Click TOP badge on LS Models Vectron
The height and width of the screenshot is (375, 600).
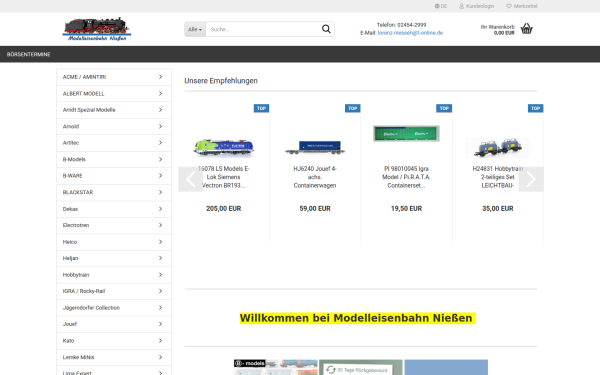tap(261, 108)
